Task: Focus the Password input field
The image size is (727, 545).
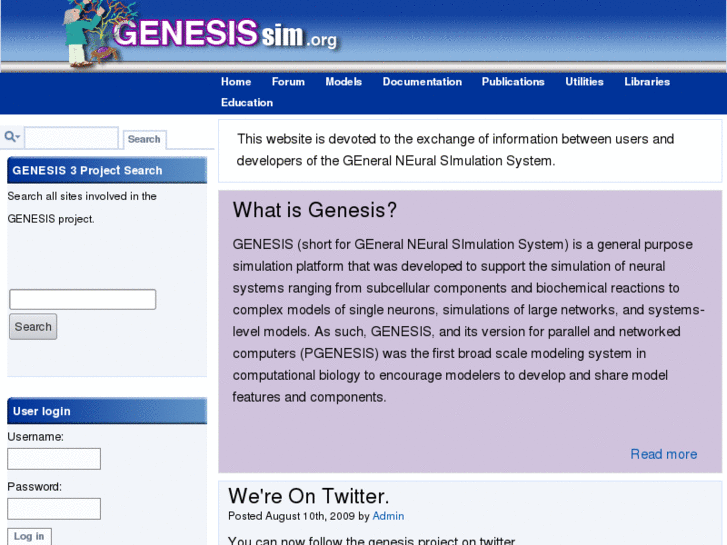Action: tap(54, 509)
